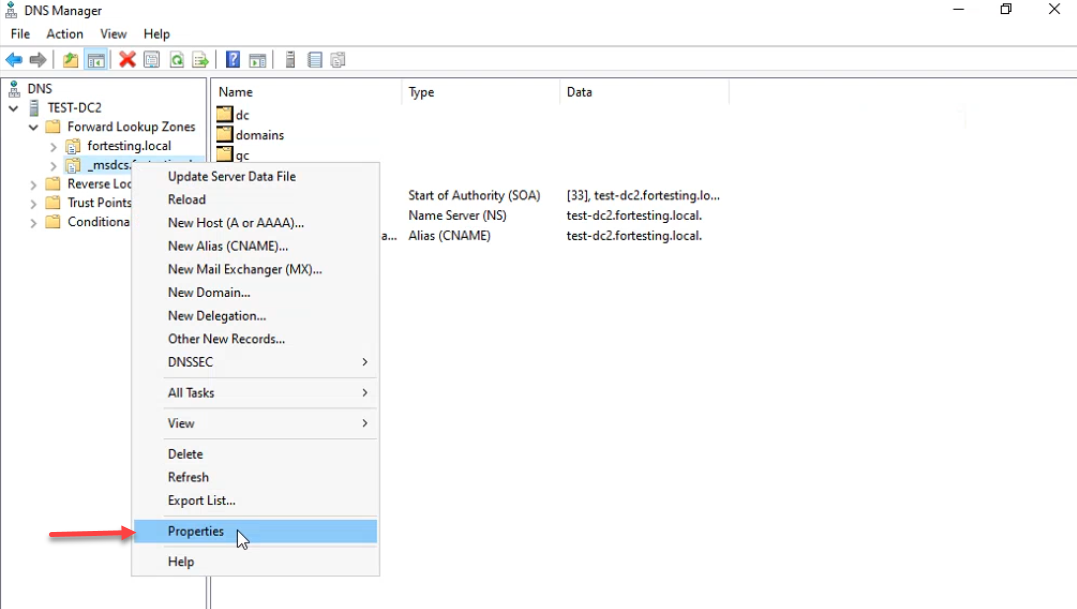Click the blue Back arrow in toolbar
The image size is (1077, 609).
(14, 60)
